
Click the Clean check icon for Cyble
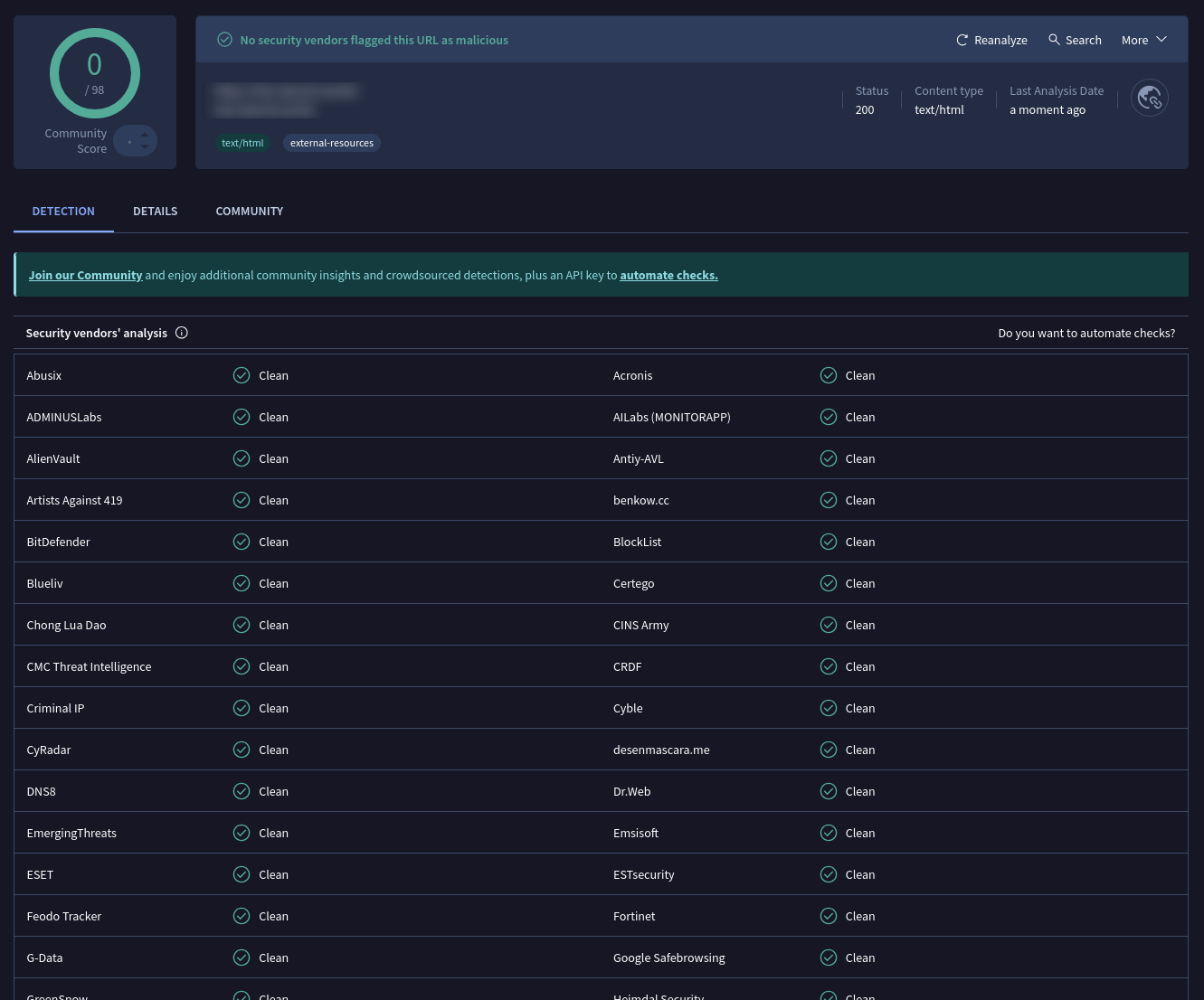click(829, 708)
